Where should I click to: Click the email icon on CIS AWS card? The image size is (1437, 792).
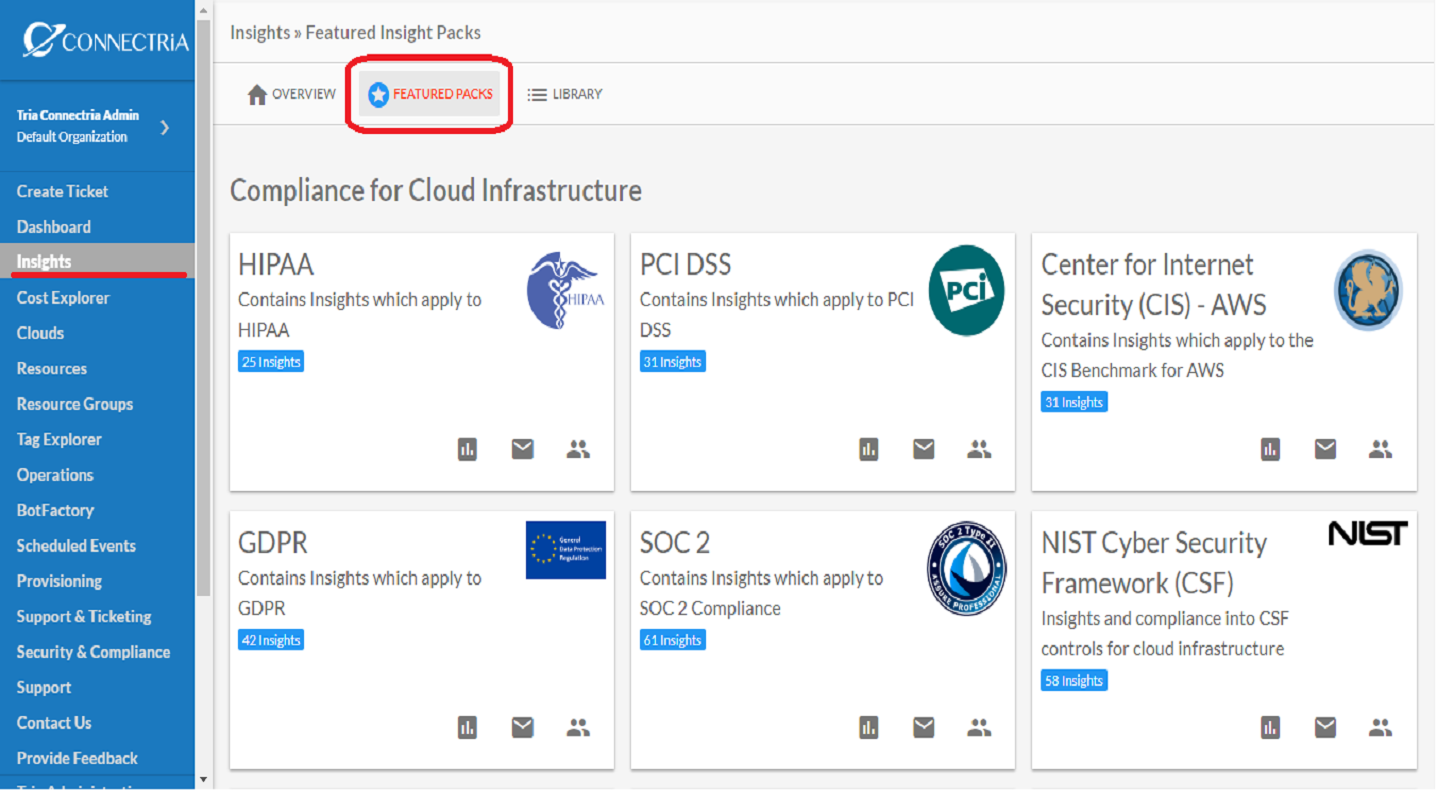click(1326, 450)
